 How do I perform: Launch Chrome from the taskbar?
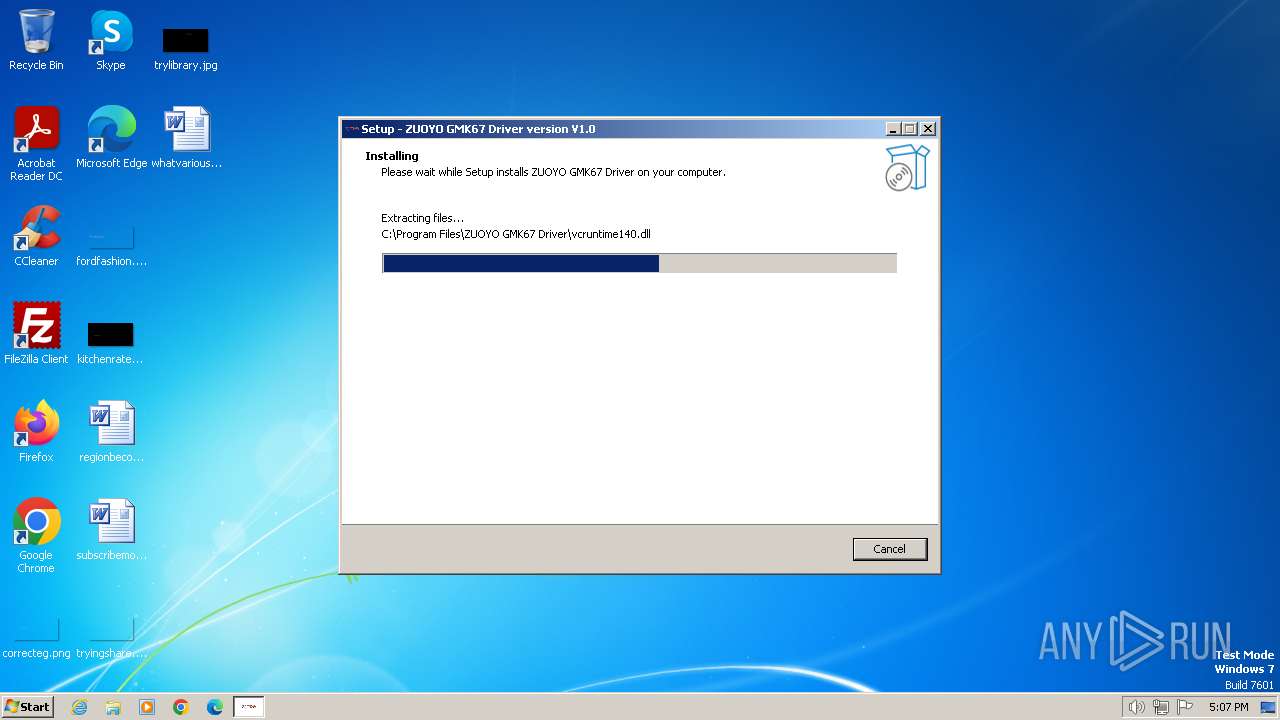181,707
